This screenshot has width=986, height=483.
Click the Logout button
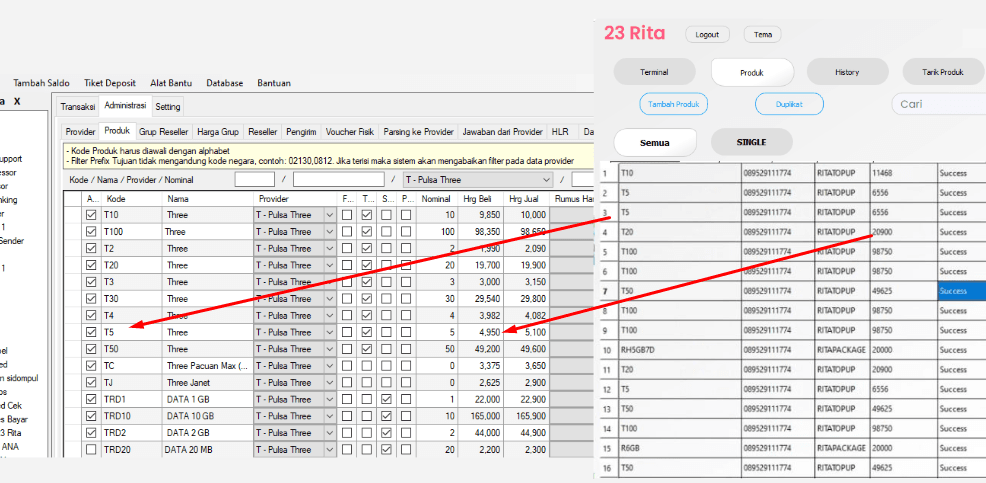point(707,35)
